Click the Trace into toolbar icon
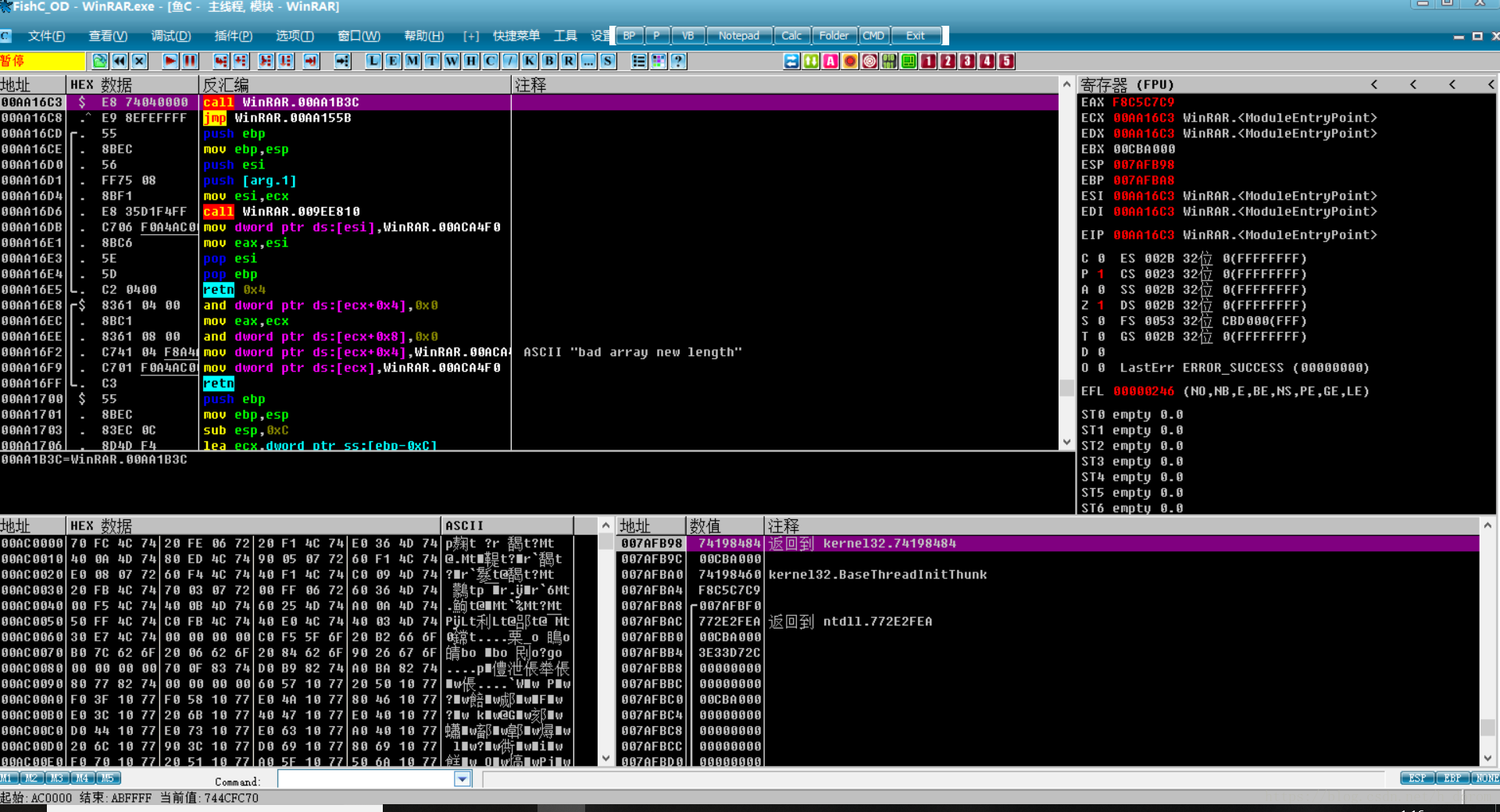Screen dimensions: 1500x812 coord(266,61)
